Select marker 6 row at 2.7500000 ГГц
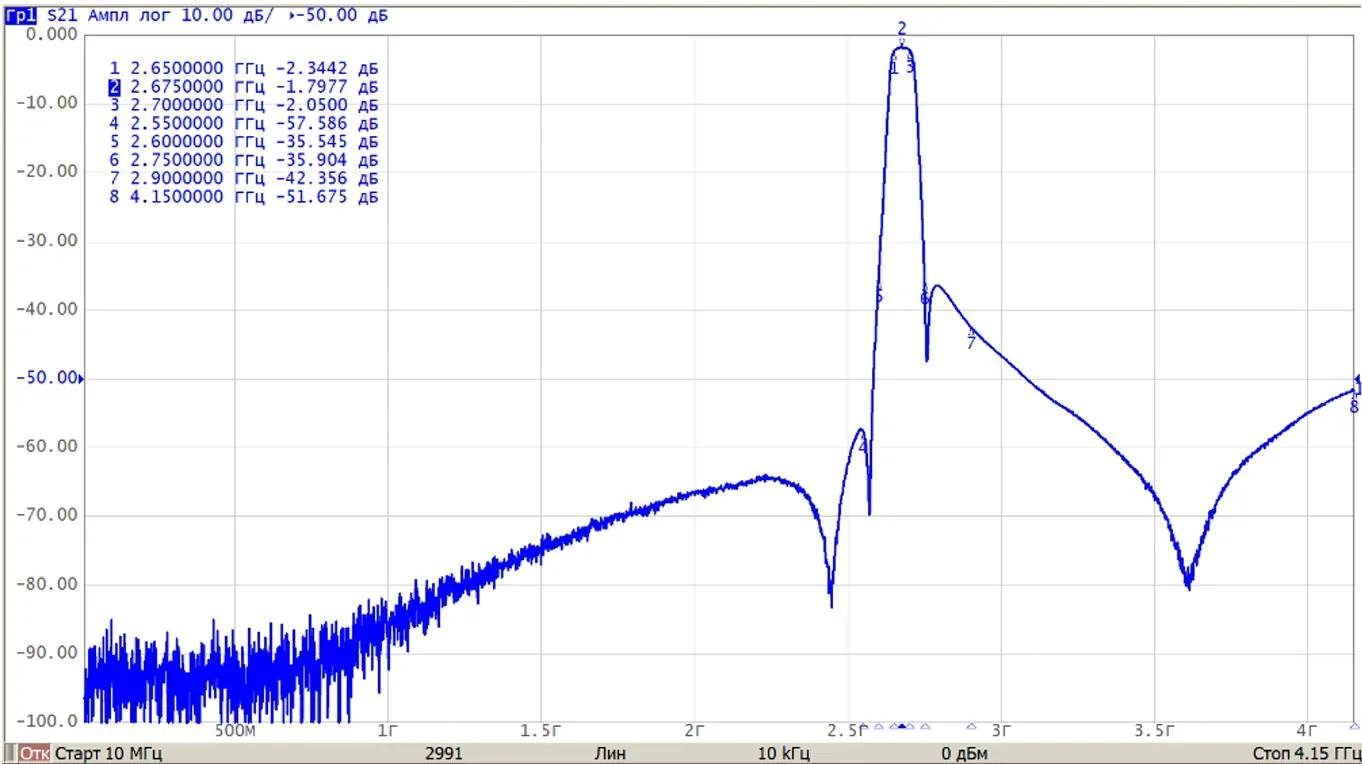Viewport: 1362px width, 764px height. click(244, 160)
